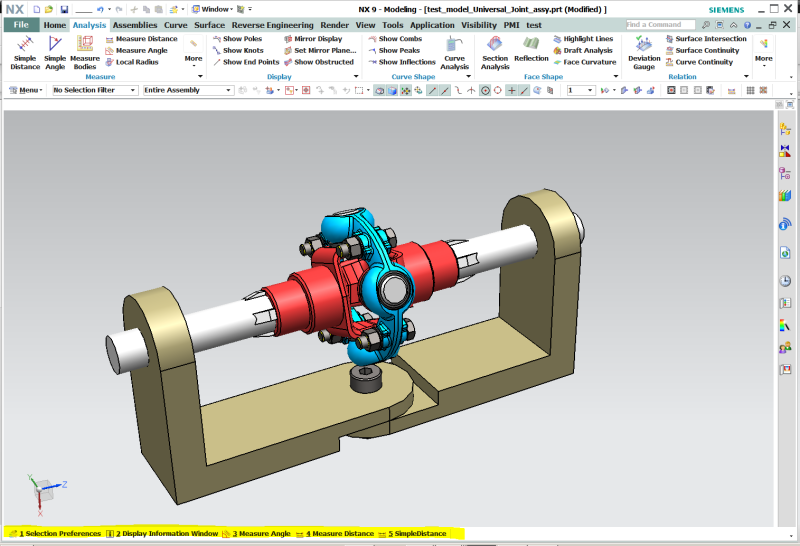The height and width of the screenshot is (546, 800).
Task: Open the Section Analysis tool
Action: (x=495, y=53)
